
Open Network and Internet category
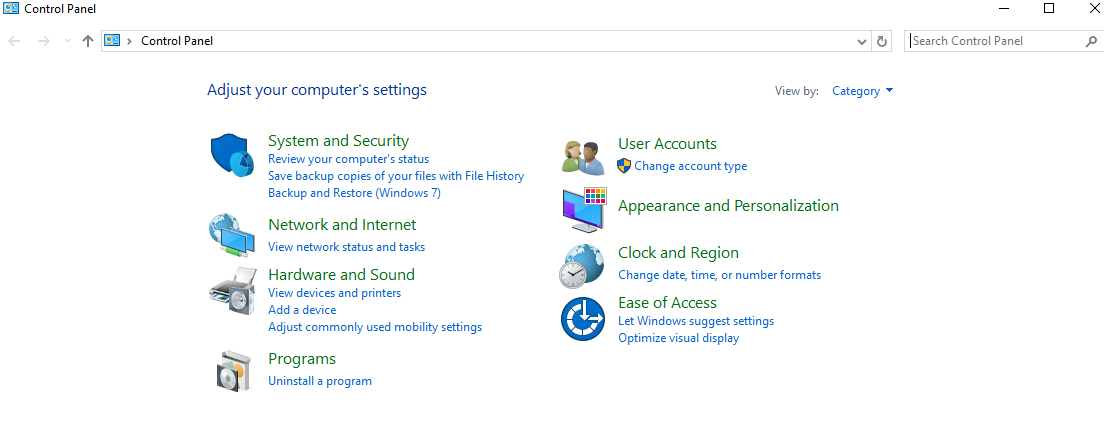[x=342, y=225]
